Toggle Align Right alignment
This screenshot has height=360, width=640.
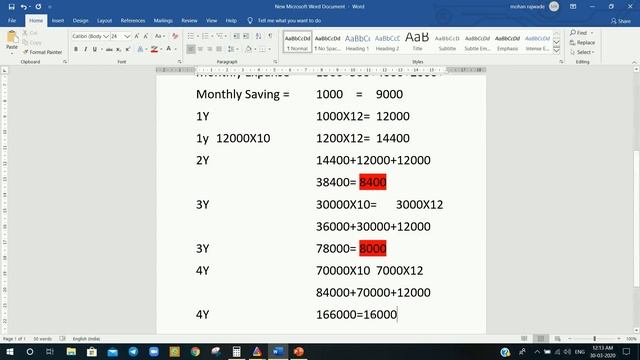click(210, 49)
